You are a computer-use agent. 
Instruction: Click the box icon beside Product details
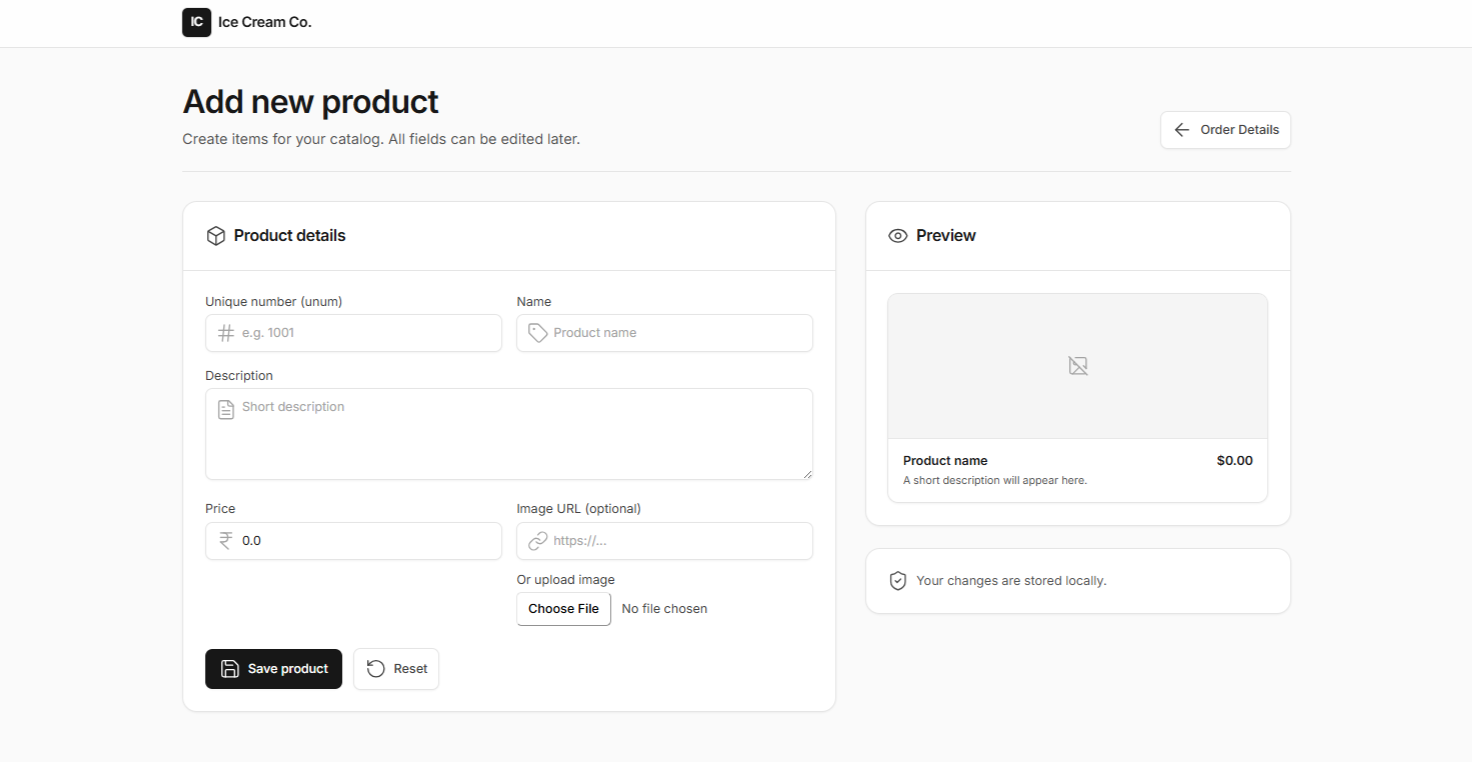(216, 235)
